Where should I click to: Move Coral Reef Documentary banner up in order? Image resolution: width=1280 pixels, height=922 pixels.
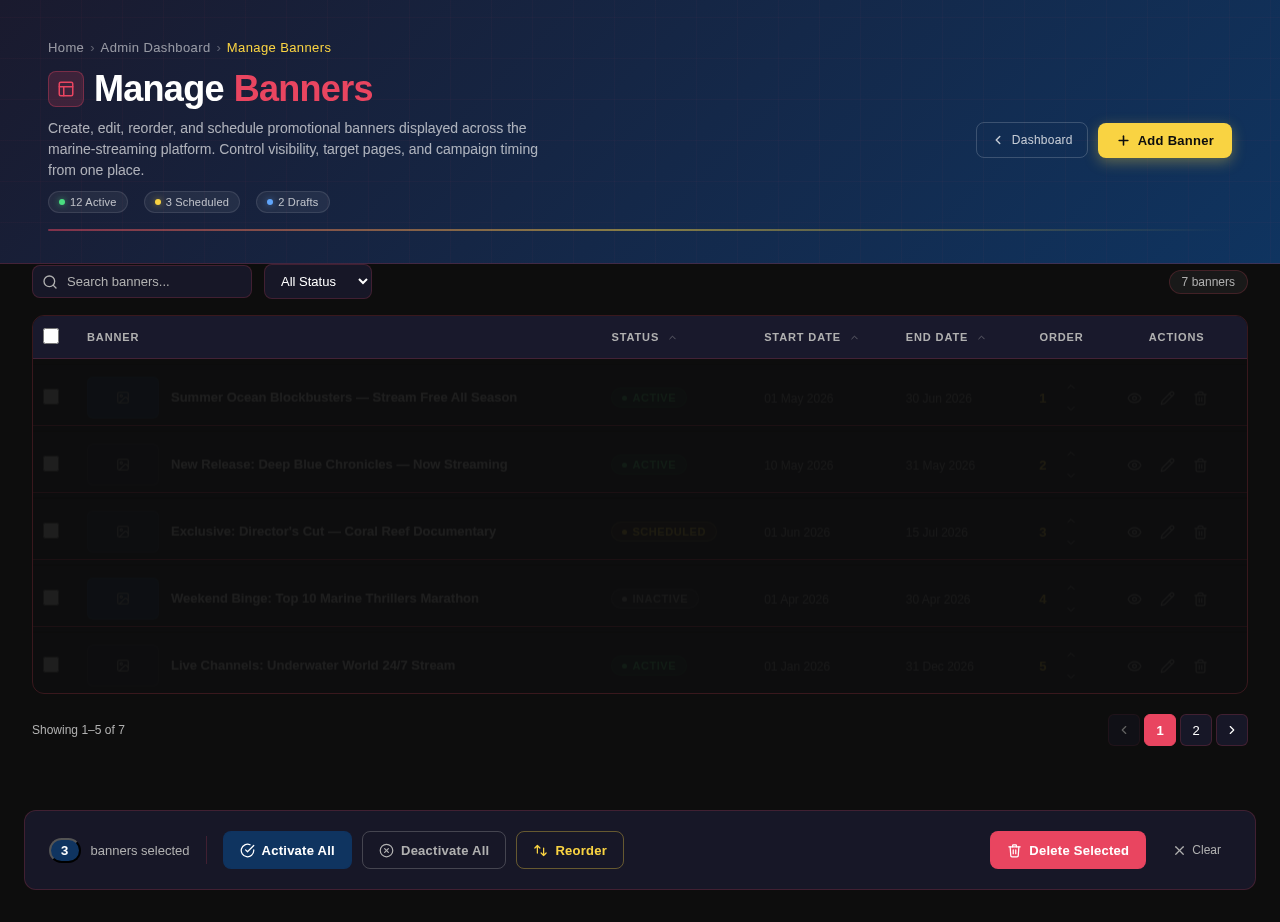(1070, 521)
